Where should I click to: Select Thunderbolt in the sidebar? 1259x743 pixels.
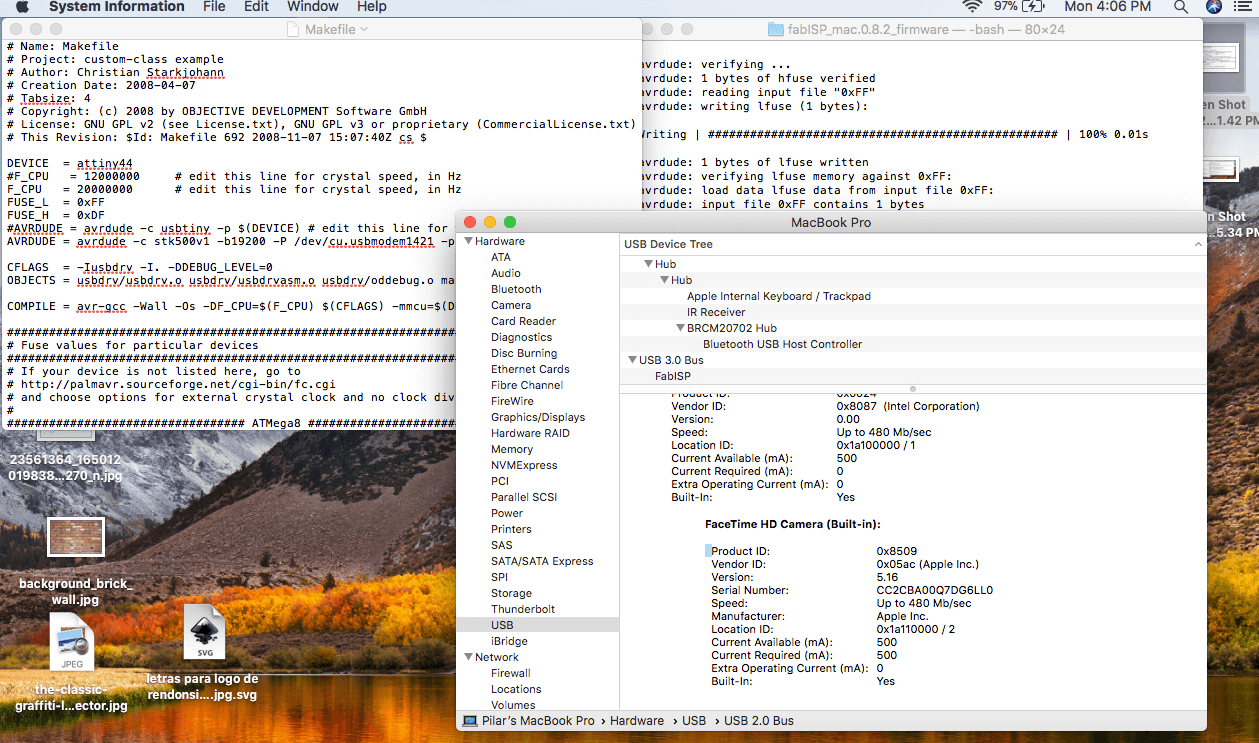pos(523,609)
